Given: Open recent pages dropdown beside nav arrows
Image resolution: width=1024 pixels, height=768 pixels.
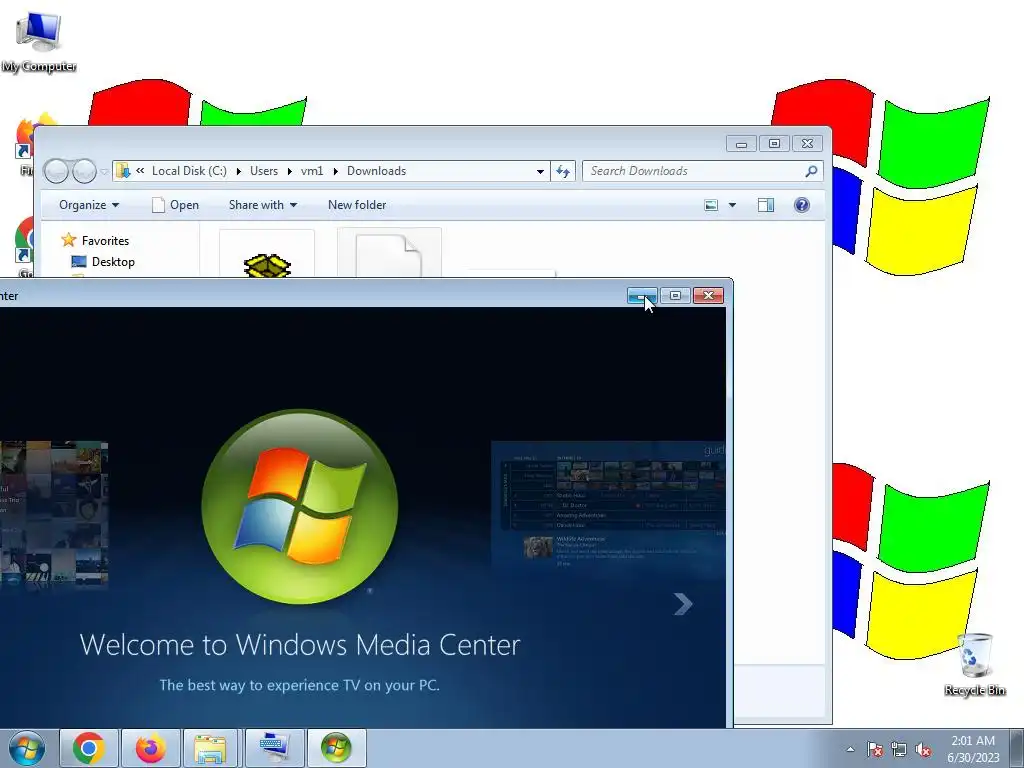Looking at the screenshot, I should 104,172.
